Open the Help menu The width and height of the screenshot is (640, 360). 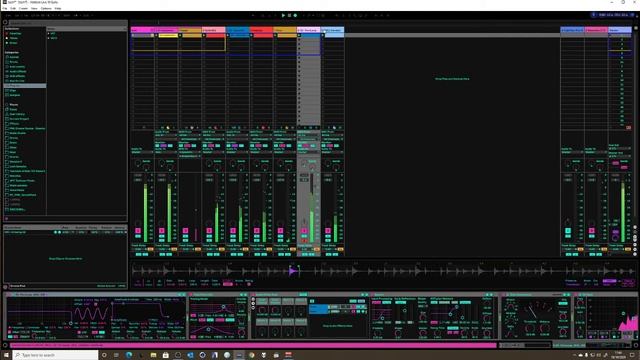[58, 8]
